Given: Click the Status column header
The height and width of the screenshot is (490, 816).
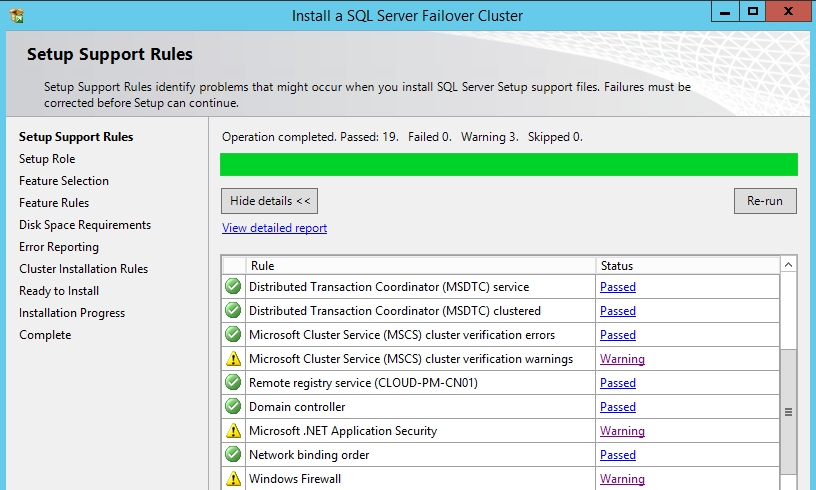Looking at the screenshot, I should pyautogui.click(x=687, y=266).
